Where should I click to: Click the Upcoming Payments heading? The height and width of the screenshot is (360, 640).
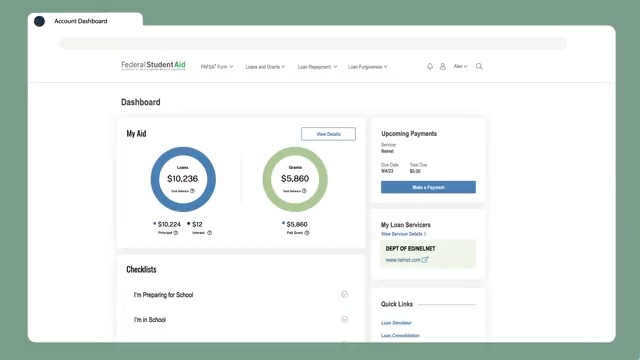[x=409, y=133]
